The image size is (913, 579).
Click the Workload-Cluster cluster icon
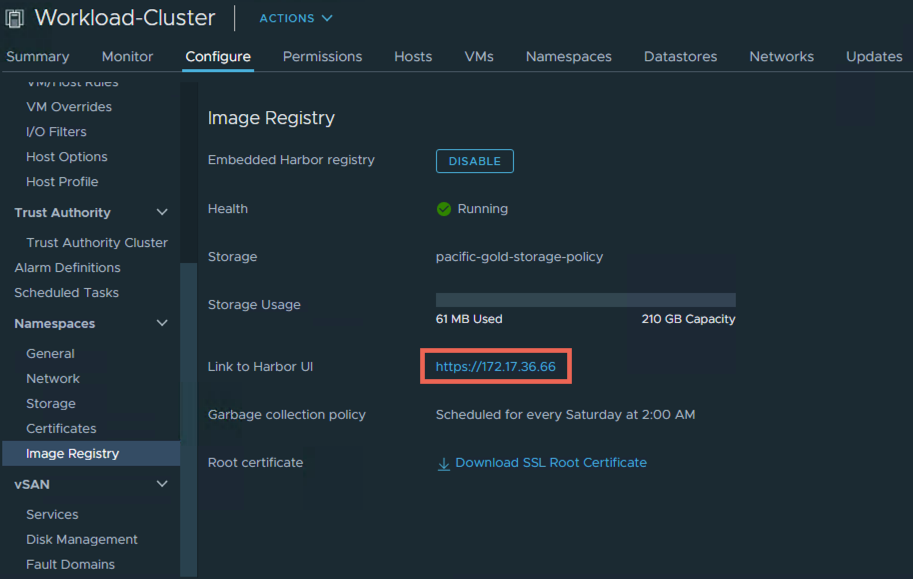pos(14,17)
